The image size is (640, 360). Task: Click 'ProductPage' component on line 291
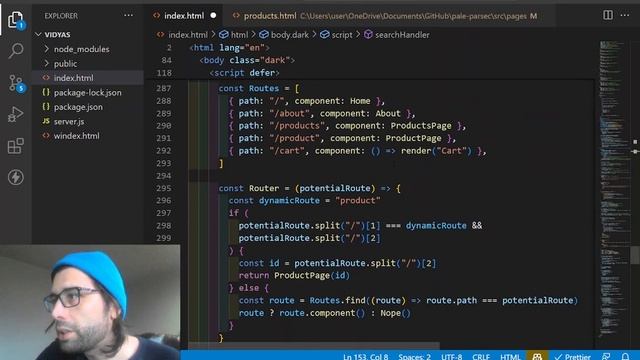413,138
